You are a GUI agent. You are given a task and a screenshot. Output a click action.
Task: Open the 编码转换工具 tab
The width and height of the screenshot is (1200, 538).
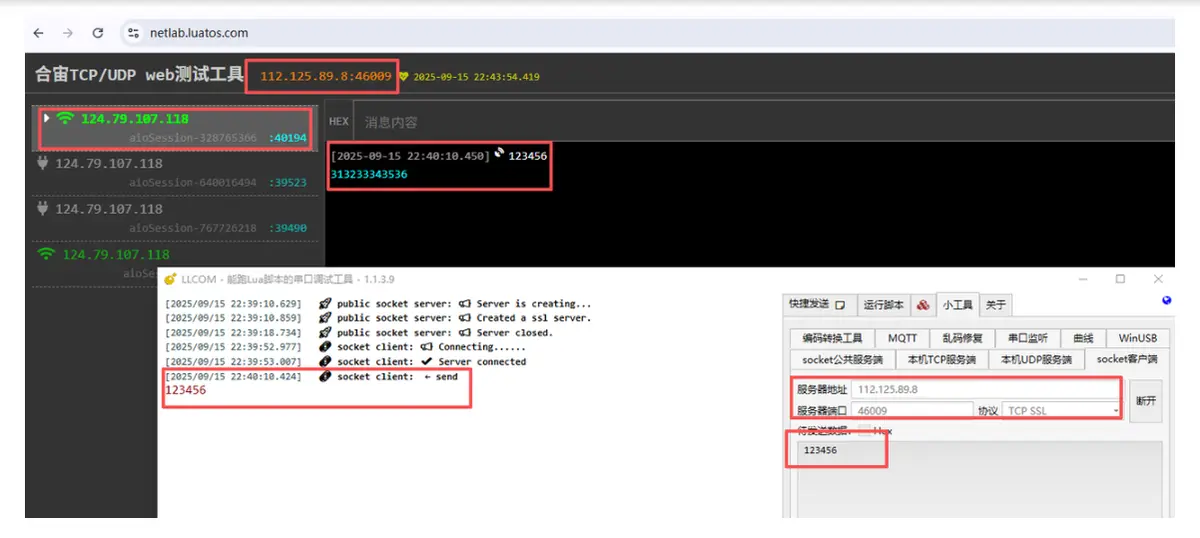[831, 338]
